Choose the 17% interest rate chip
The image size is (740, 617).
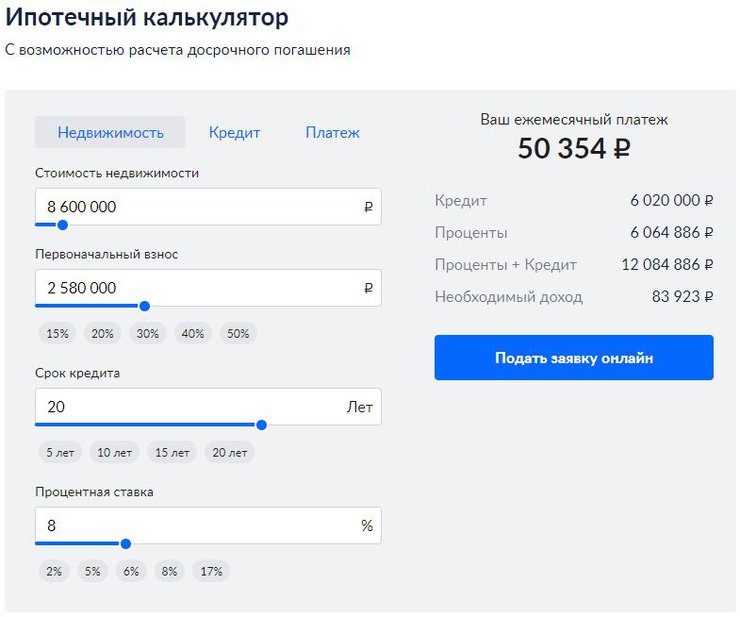pos(211,572)
